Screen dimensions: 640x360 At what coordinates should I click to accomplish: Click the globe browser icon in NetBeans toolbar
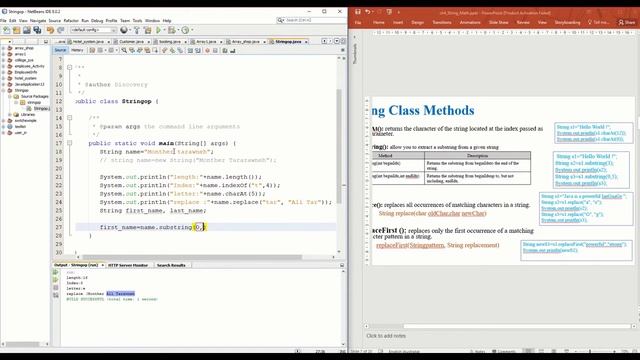point(124,30)
